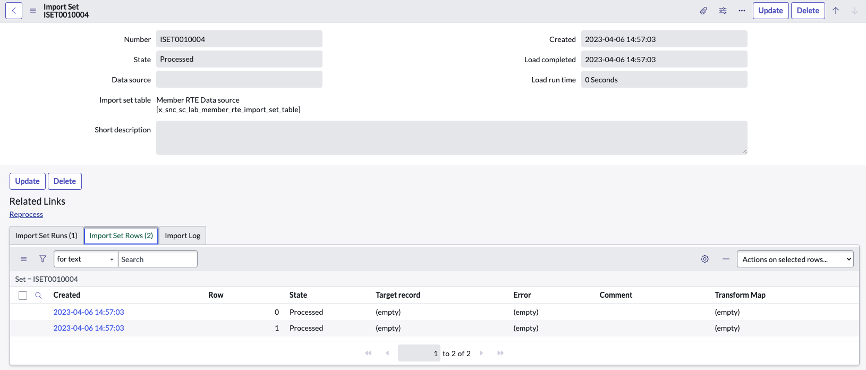Image resolution: width=866 pixels, height=370 pixels.
Task: Click Target record cell of row 1
Action: (x=388, y=328)
